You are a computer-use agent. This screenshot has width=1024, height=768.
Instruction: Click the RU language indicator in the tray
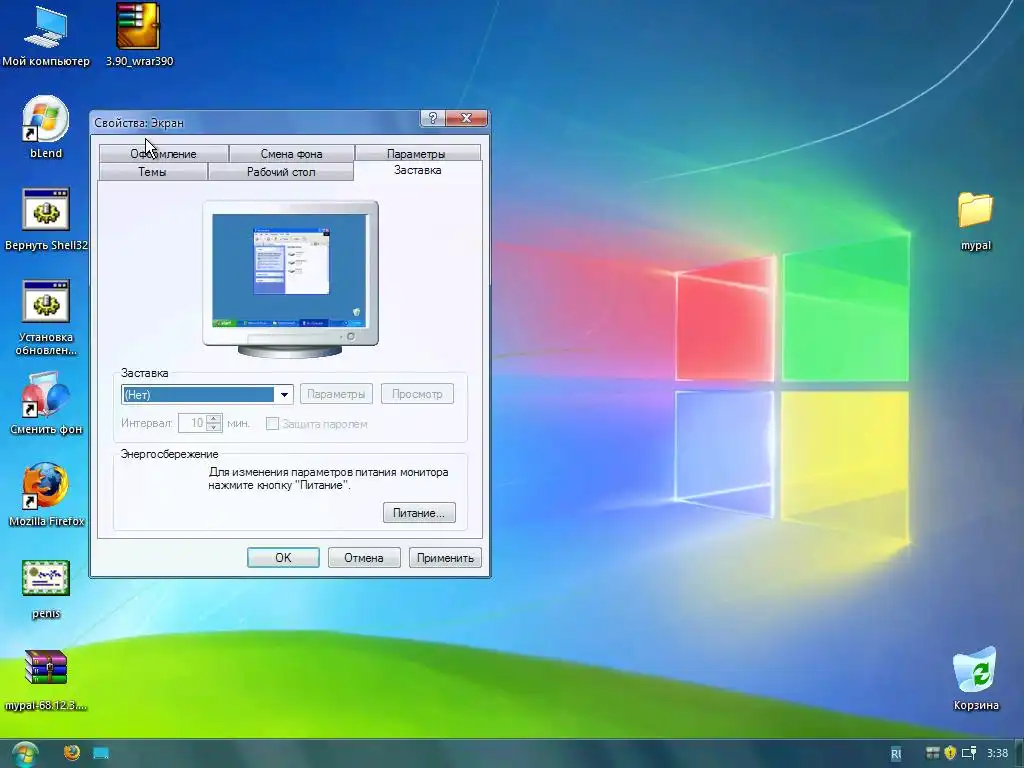tap(896, 754)
